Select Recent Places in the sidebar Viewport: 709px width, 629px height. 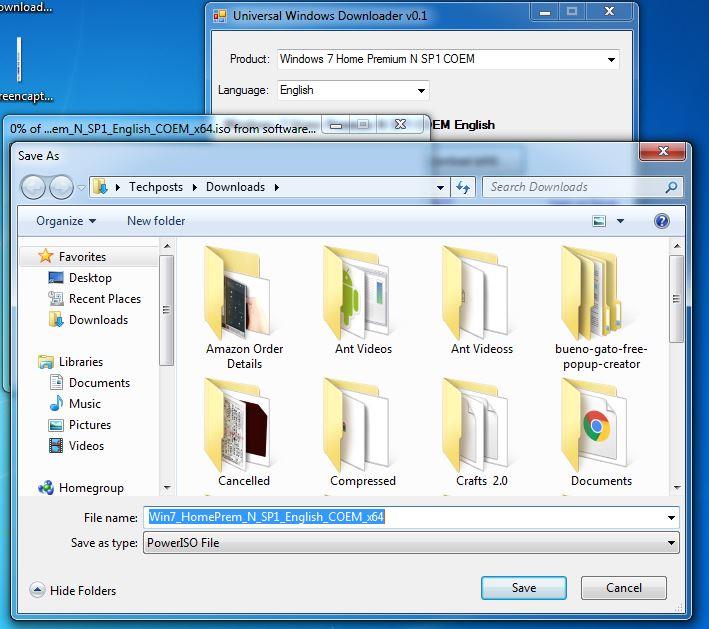pyautogui.click(x=95, y=298)
